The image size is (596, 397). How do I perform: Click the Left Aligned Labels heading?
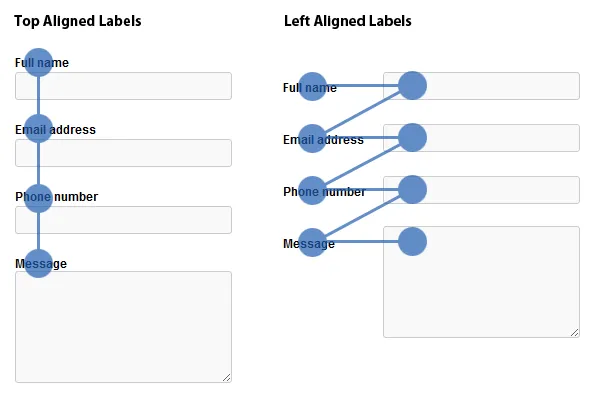[348, 21]
